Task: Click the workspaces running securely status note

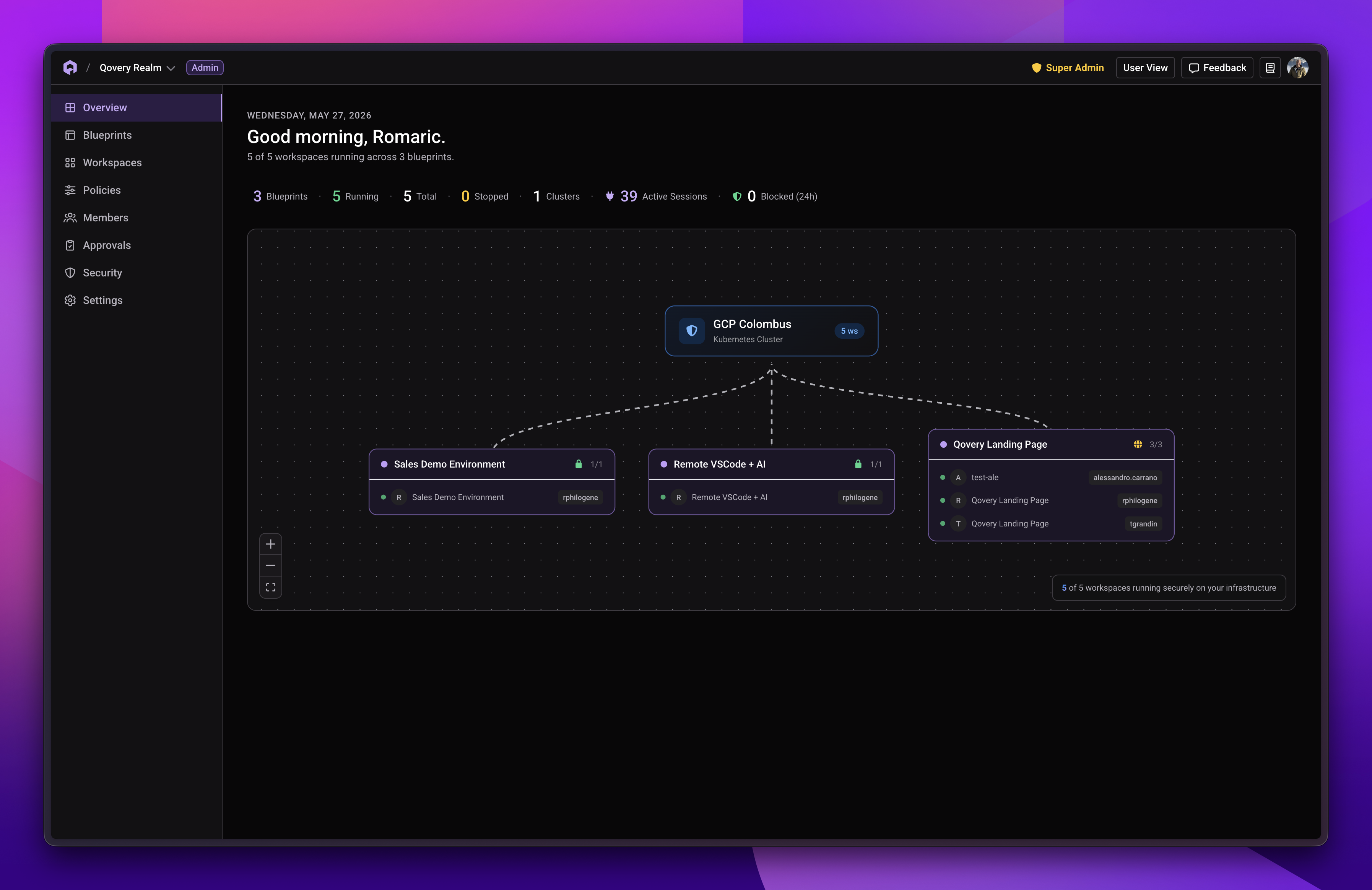Action: 1169,588
